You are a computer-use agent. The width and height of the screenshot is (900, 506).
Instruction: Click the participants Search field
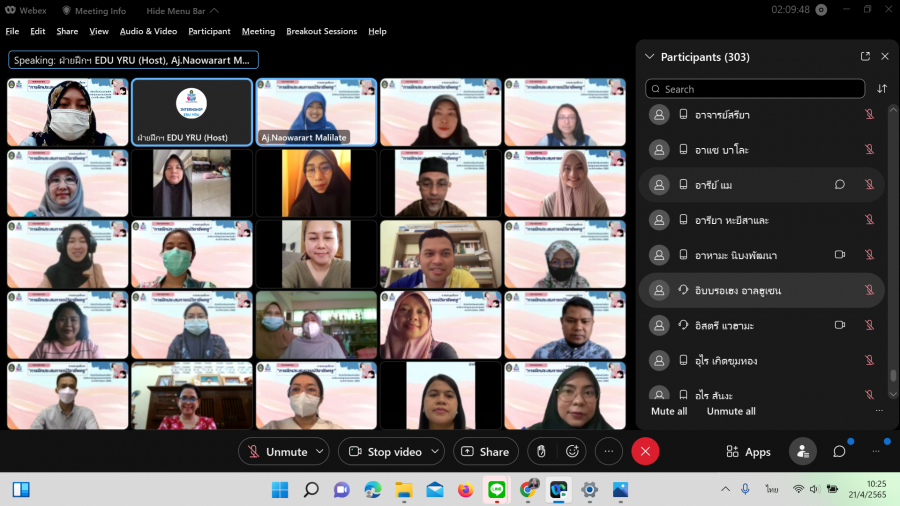pyautogui.click(x=755, y=89)
